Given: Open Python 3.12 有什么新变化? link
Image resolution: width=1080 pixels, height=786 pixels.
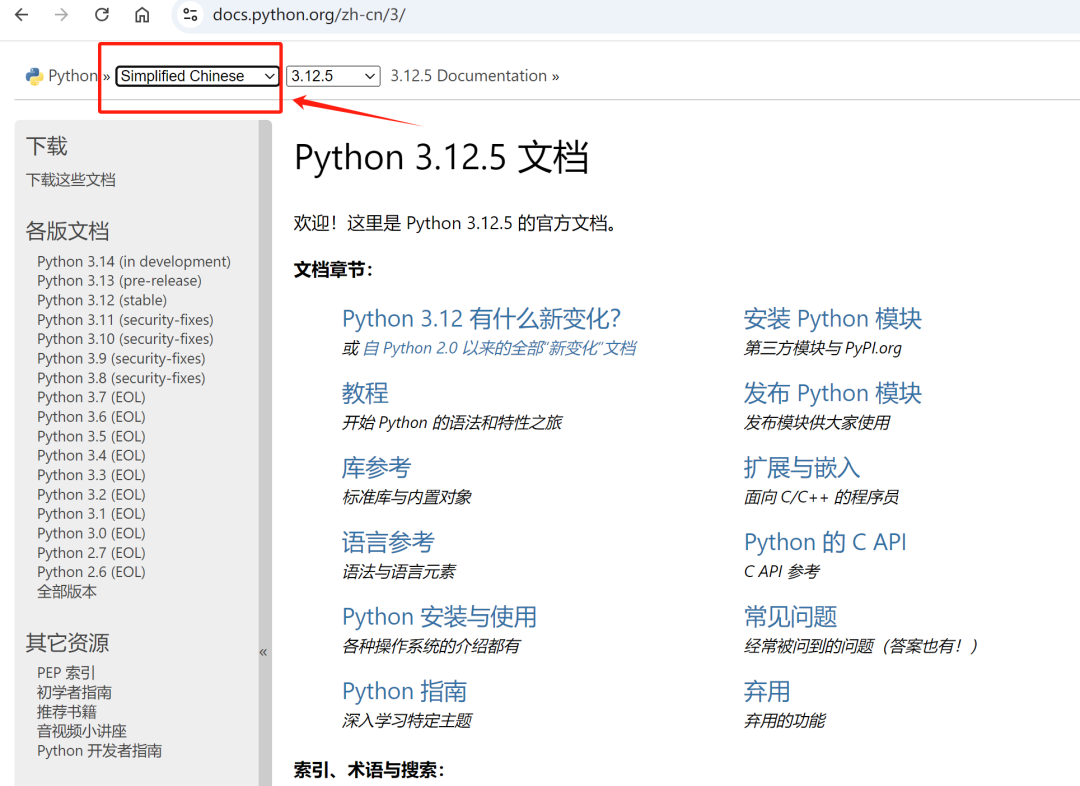Looking at the screenshot, I should click(481, 318).
